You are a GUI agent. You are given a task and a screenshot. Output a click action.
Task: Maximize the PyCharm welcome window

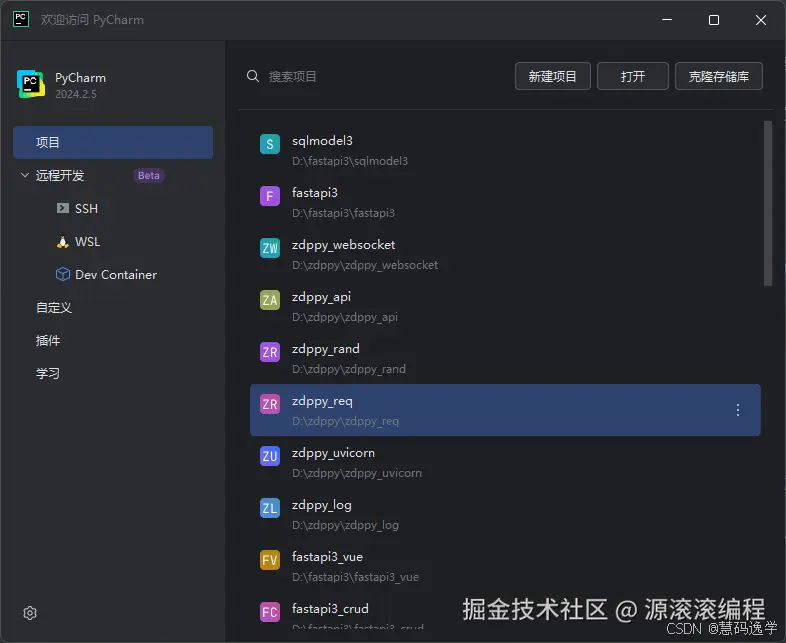(x=714, y=20)
